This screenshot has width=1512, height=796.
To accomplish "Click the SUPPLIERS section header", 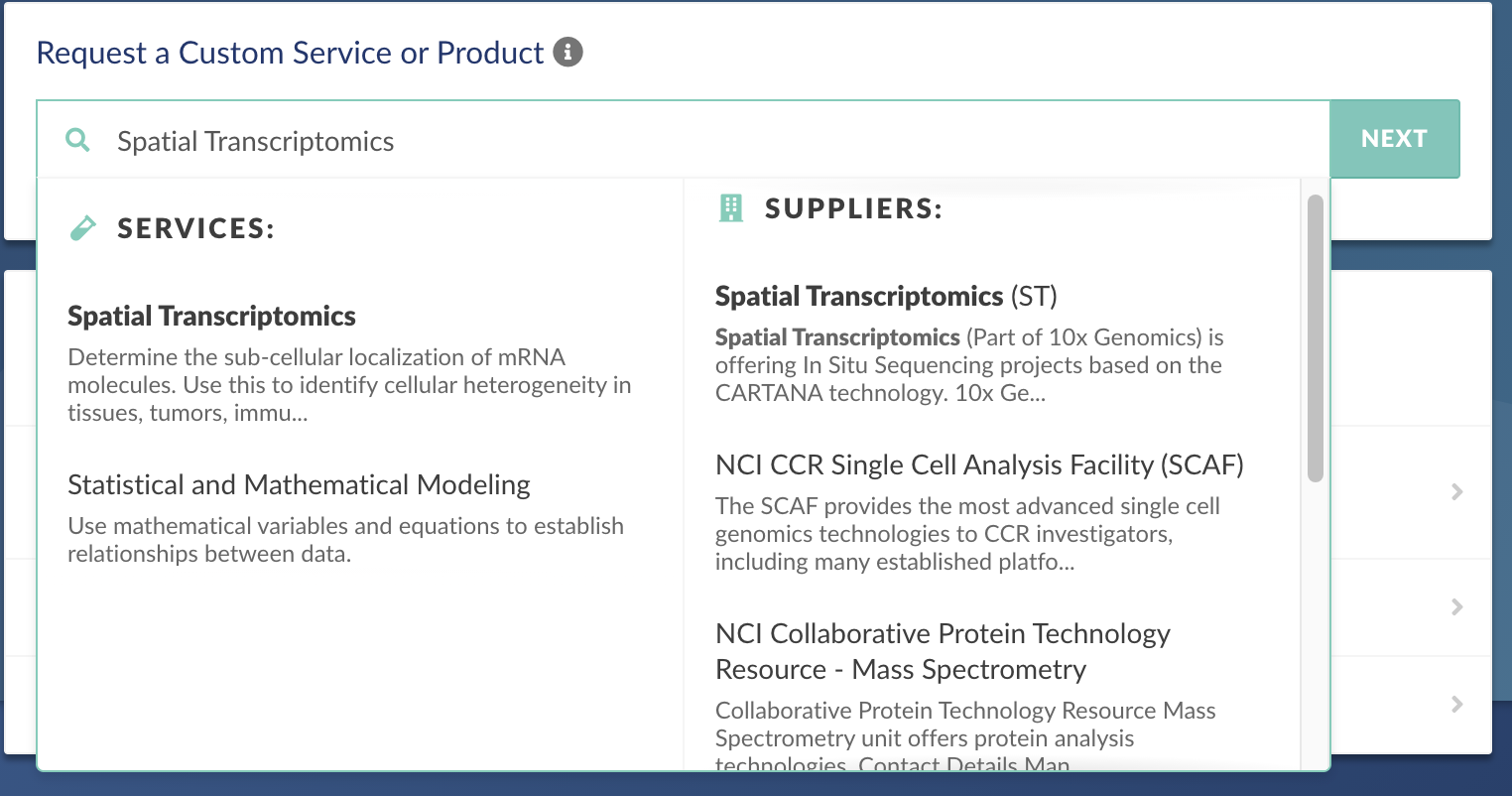I will tap(852, 208).
